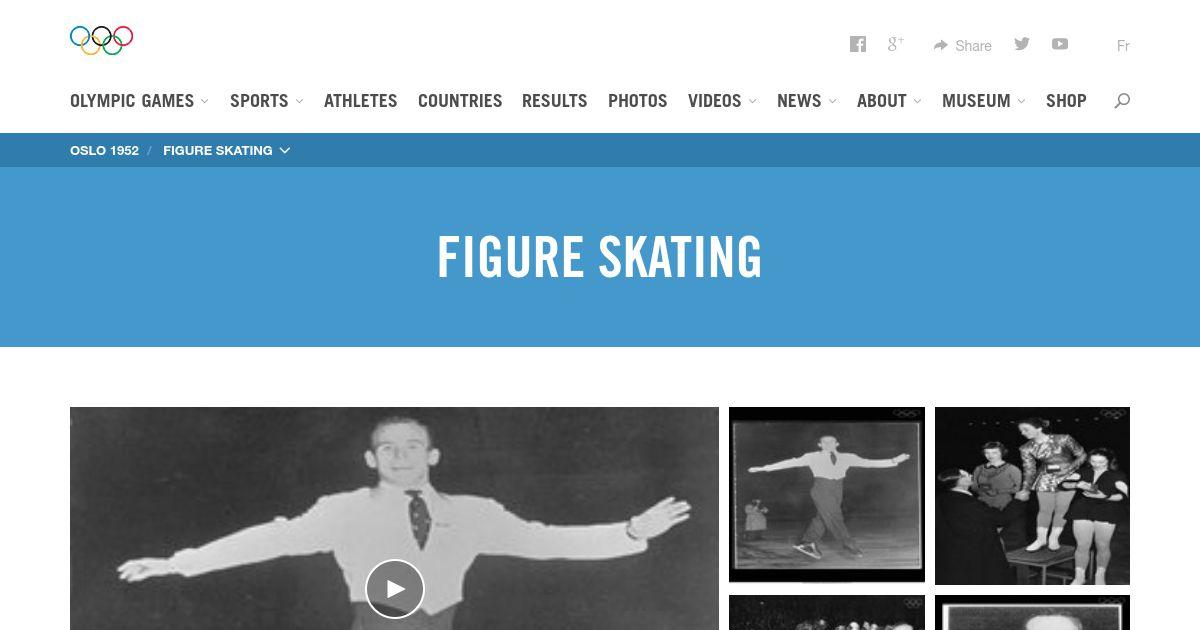The image size is (1200, 630).
Task: Open the search magnifier icon
Action: pyautogui.click(x=1122, y=100)
